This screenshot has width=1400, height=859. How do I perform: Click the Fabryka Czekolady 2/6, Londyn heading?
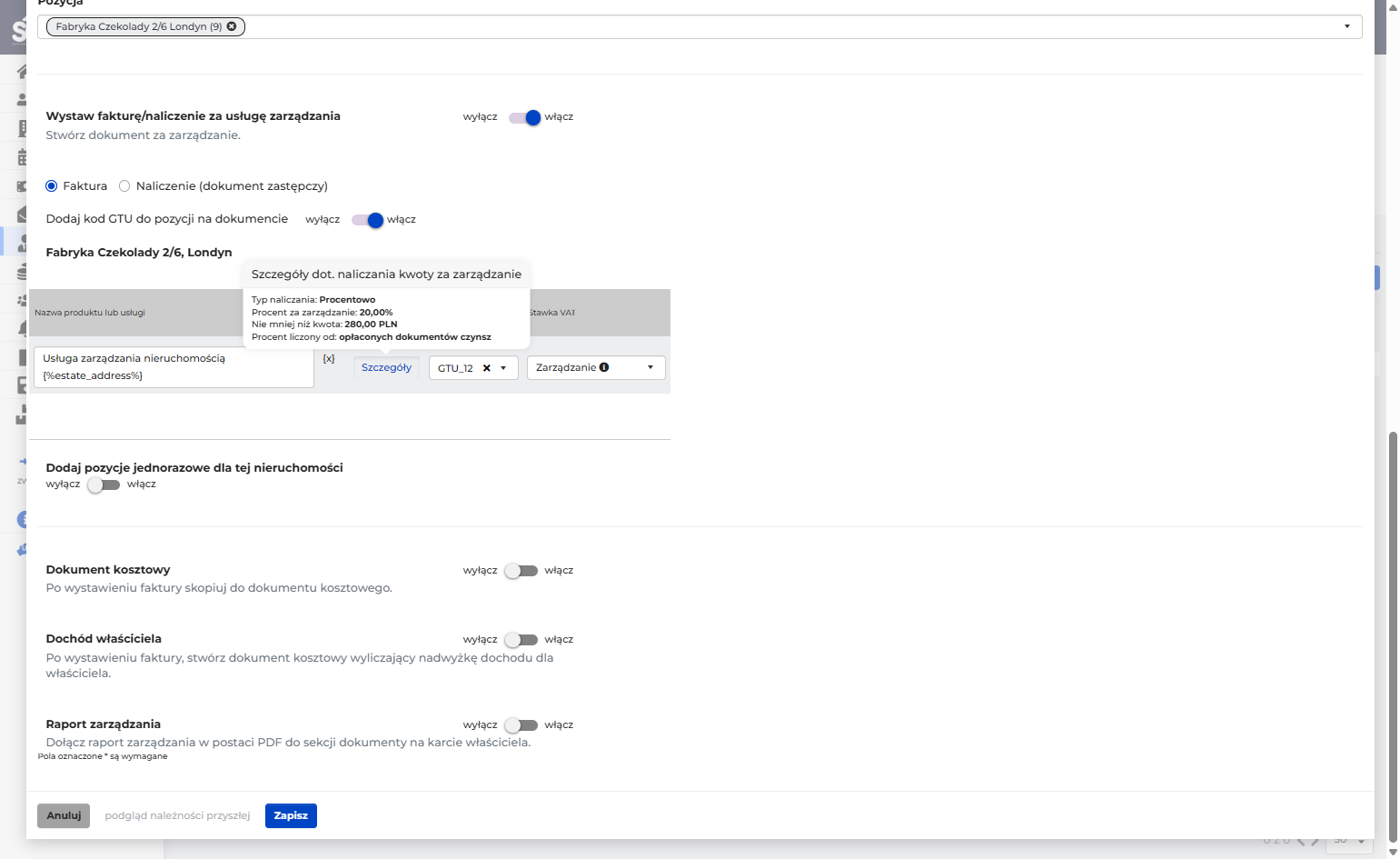click(x=139, y=253)
